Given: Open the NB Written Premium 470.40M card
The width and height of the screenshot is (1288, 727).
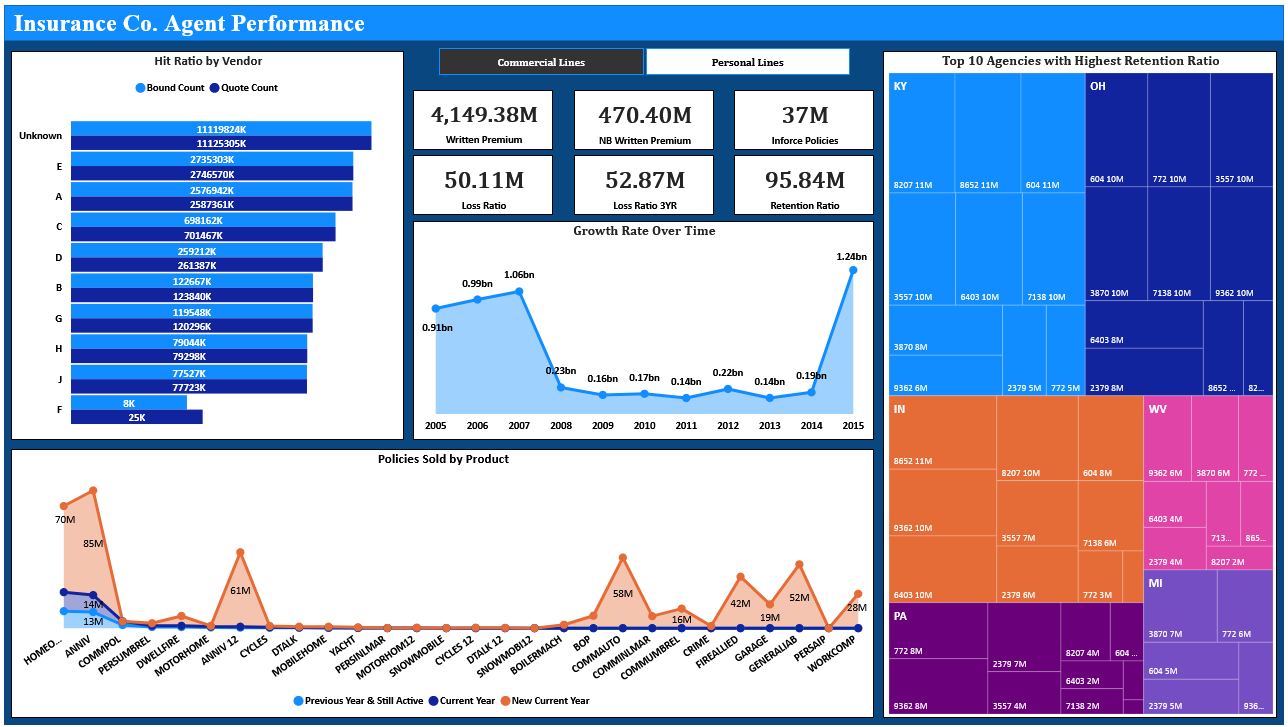Looking at the screenshot, I should coord(644,120).
